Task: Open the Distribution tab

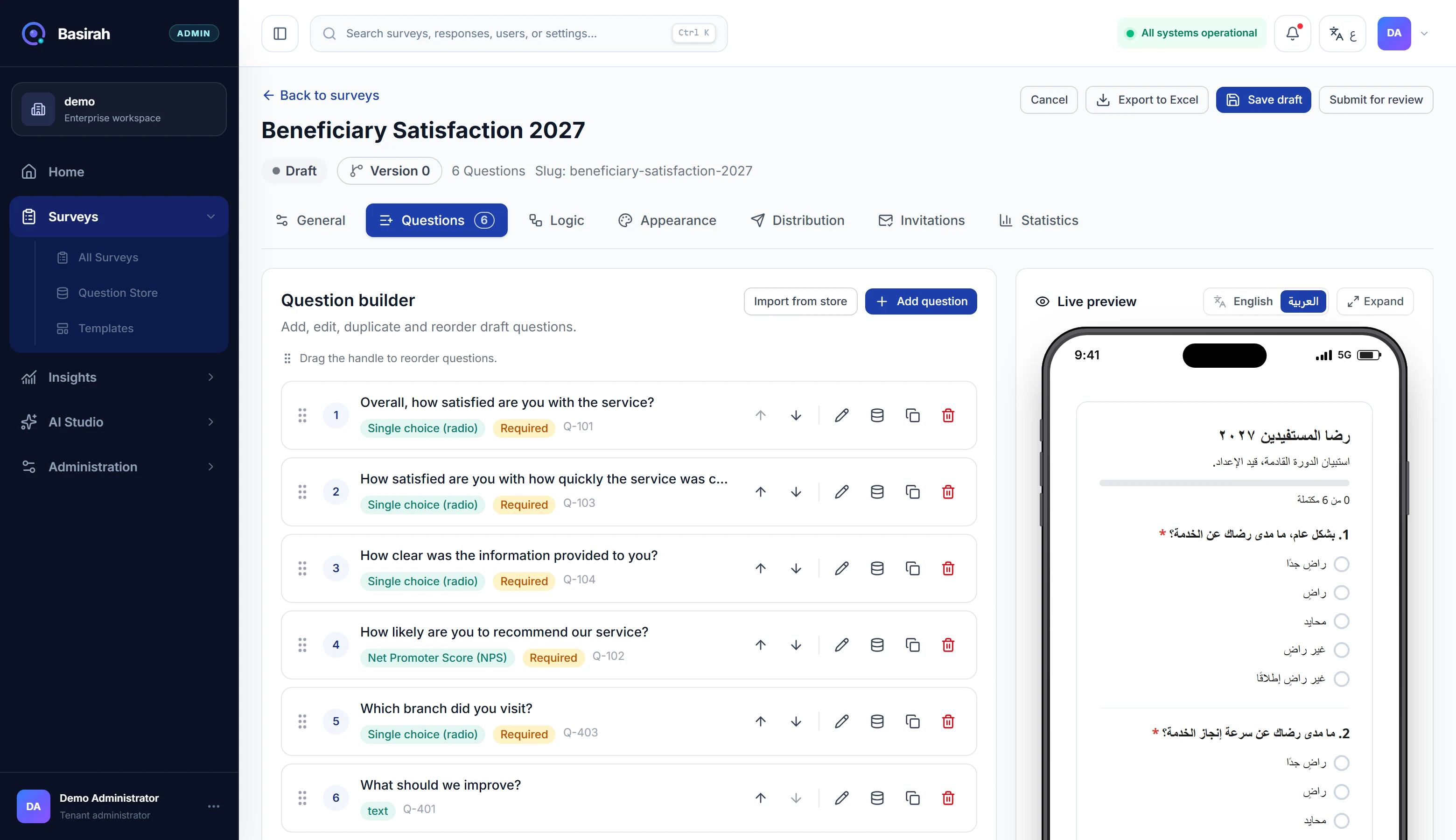Action: (x=798, y=220)
